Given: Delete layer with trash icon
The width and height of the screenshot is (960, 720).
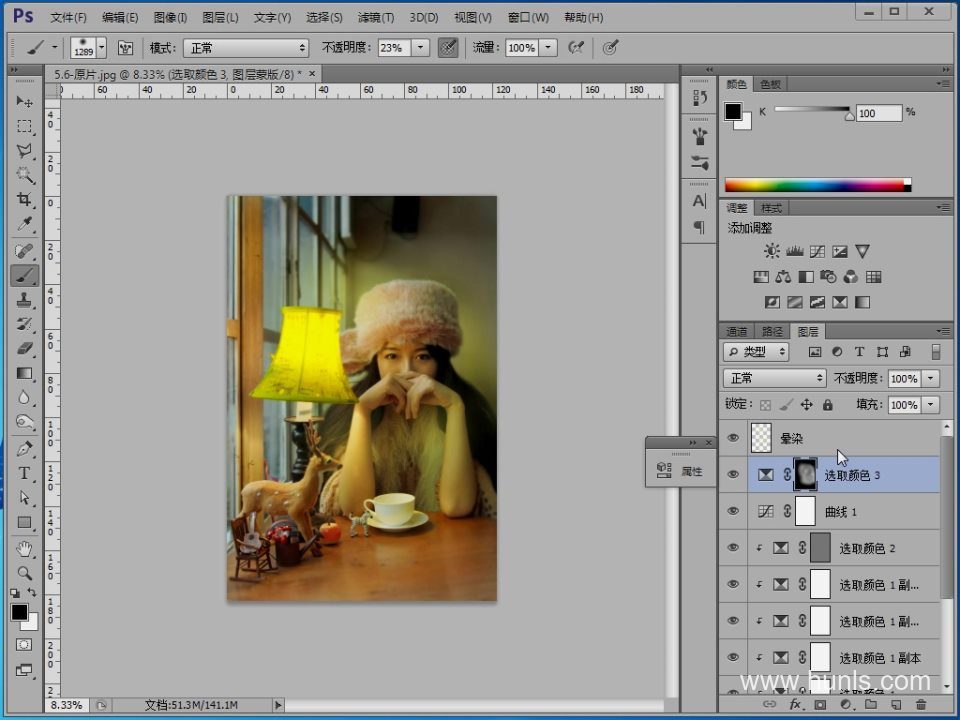Looking at the screenshot, I should pyautogui.click(x=920, y=705).
